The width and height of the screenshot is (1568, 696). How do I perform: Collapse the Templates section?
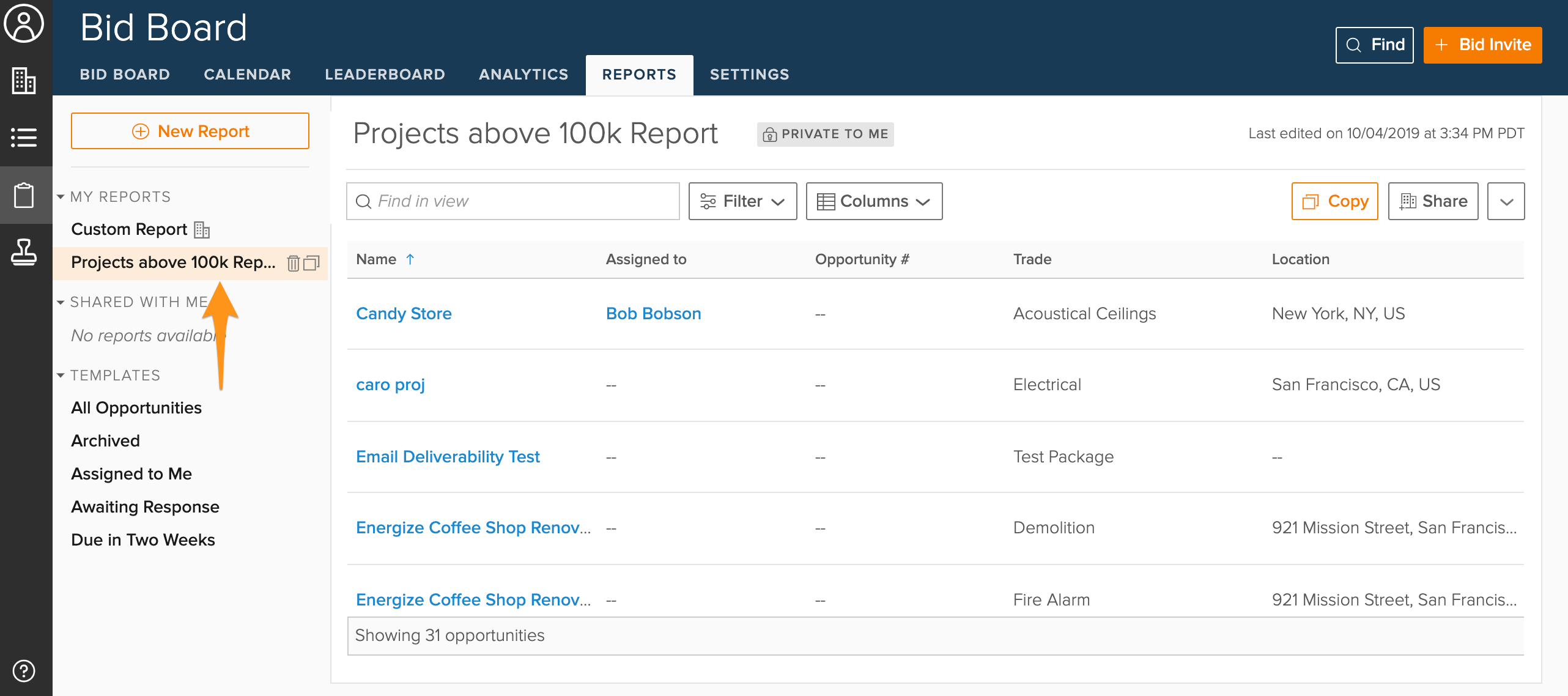pos(61,376)
